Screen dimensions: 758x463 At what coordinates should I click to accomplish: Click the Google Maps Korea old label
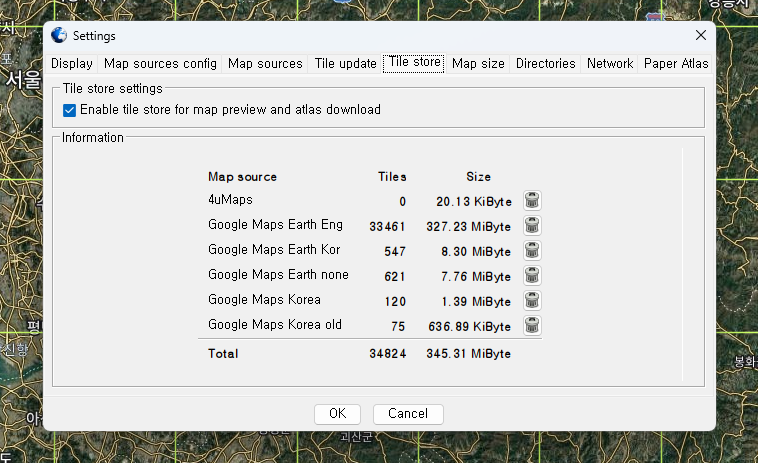click(x=275, y=324)
